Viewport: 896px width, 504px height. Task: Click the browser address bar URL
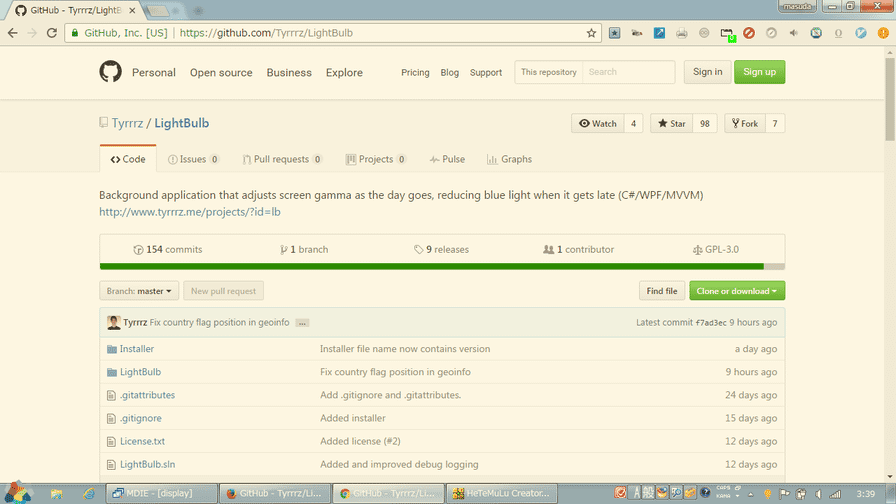[x=266, y=33]
